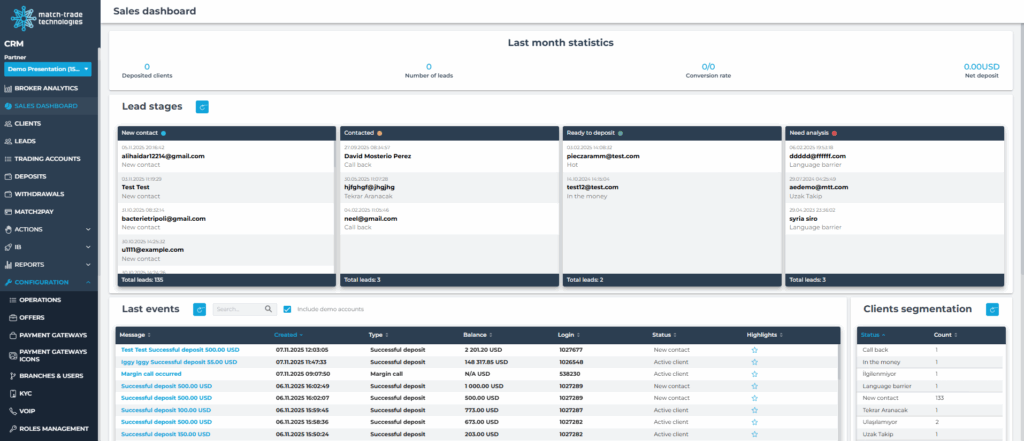1024x441 pixels.
Task: Open the Partner Demo Presentation dropdown
Action: tap(49, 69)
